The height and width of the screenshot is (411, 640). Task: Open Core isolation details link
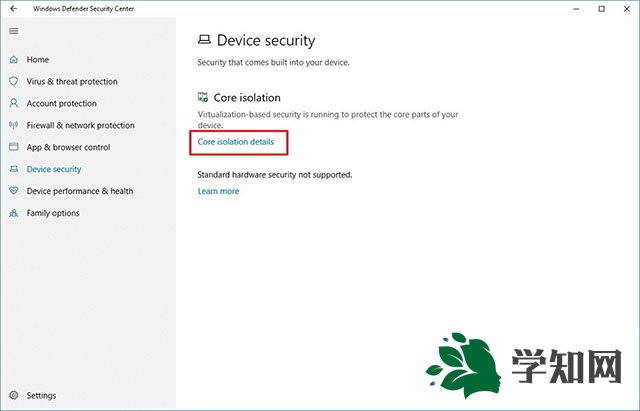236,142
